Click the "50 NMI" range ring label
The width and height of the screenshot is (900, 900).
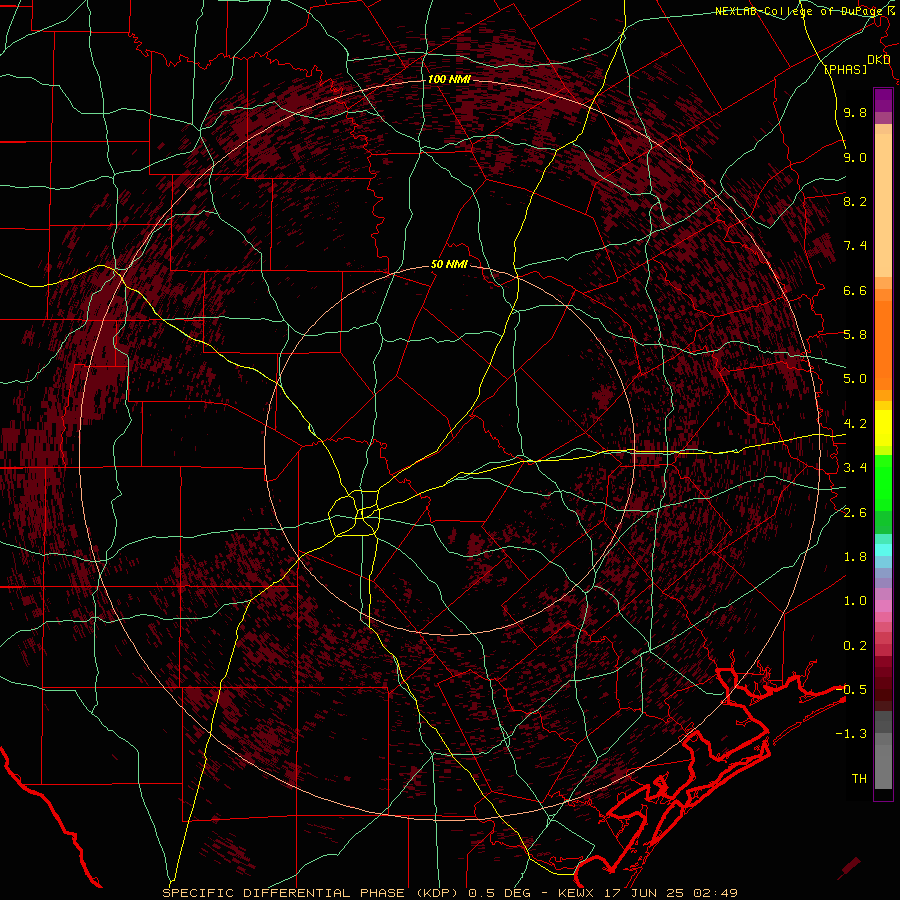449,264
